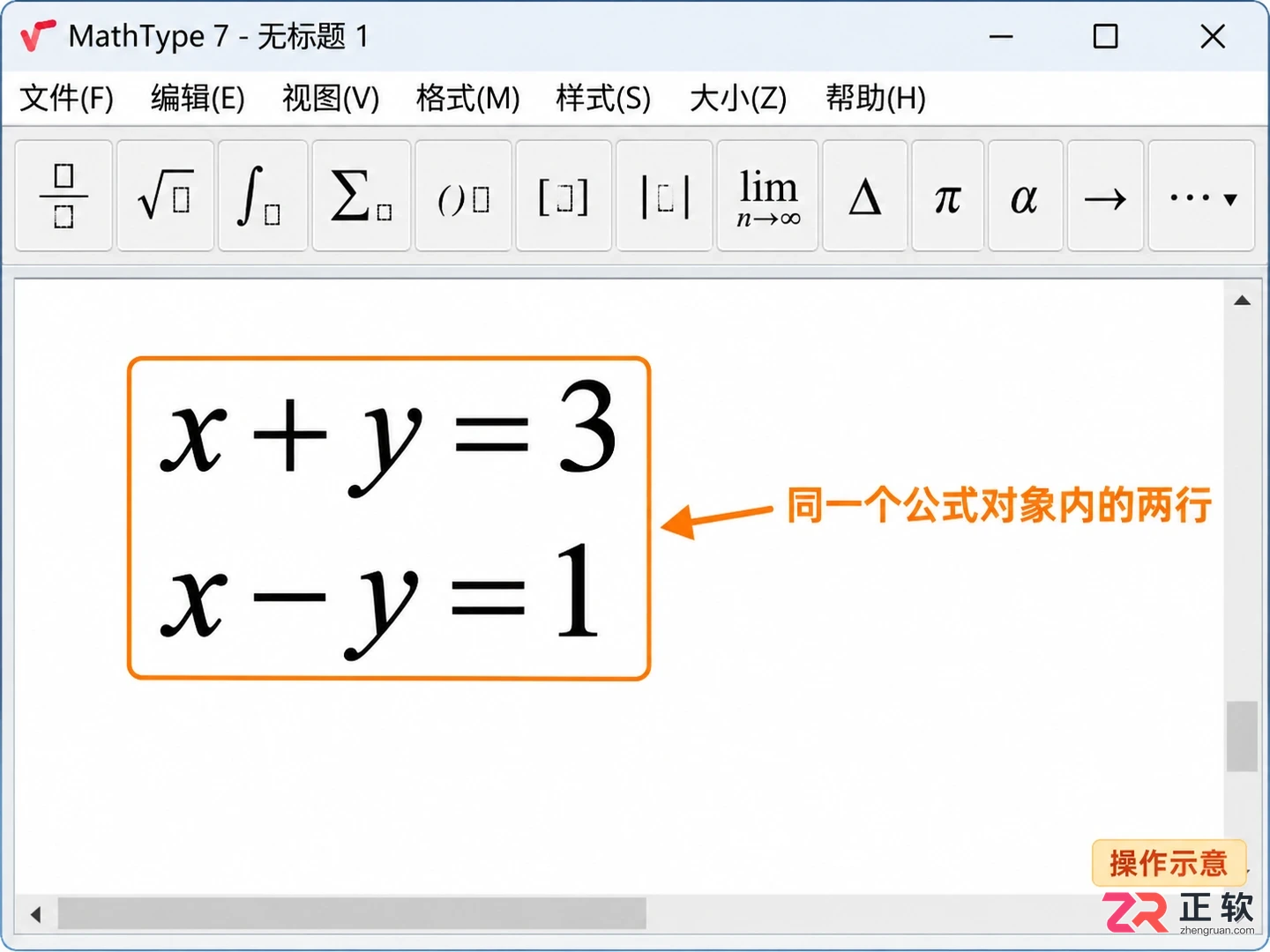
Task: Open the 格式(M) menu
Action: click(x=467, y=98)
